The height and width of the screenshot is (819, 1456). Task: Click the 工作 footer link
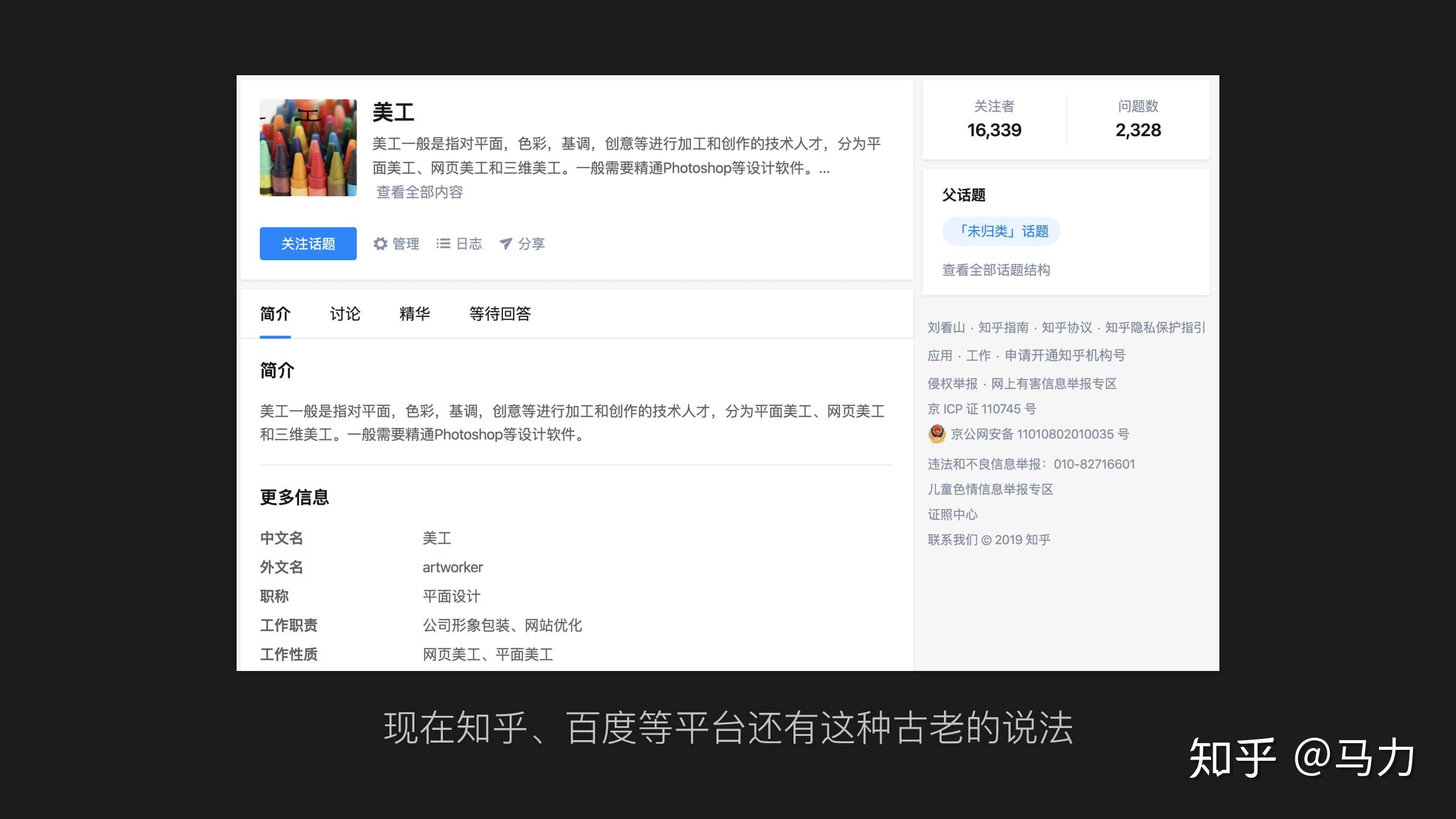tap(979, 356)
